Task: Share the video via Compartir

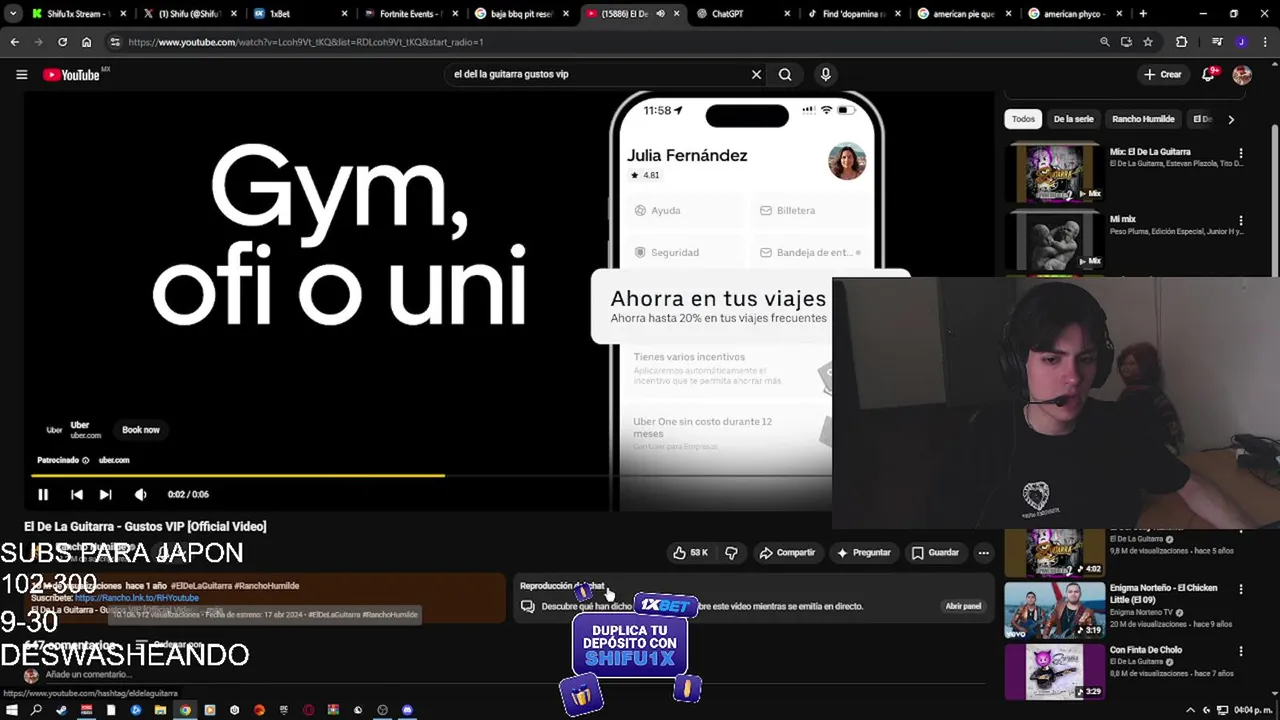Action: pos(787,552)
